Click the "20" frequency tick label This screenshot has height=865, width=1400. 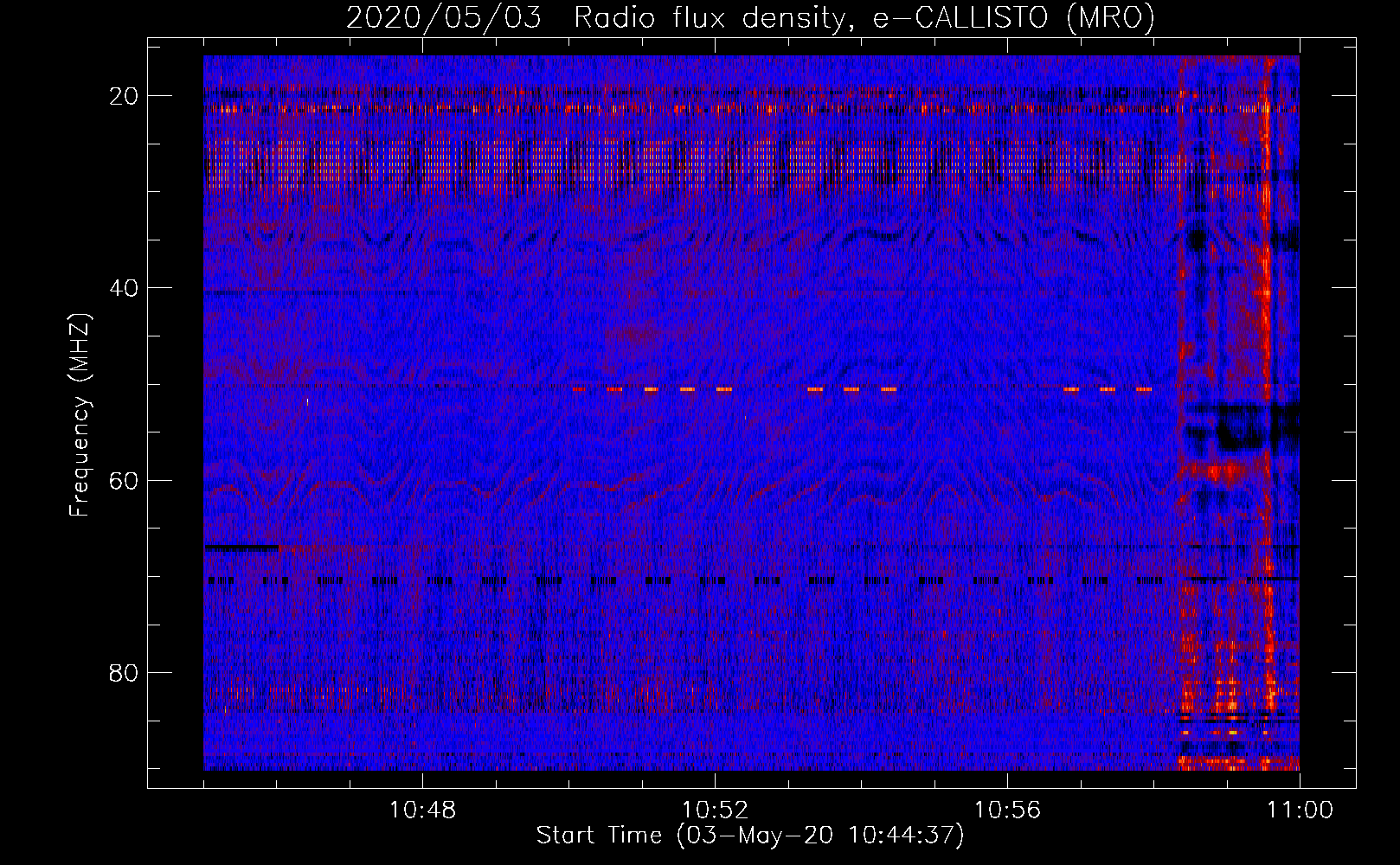[125, 96]
